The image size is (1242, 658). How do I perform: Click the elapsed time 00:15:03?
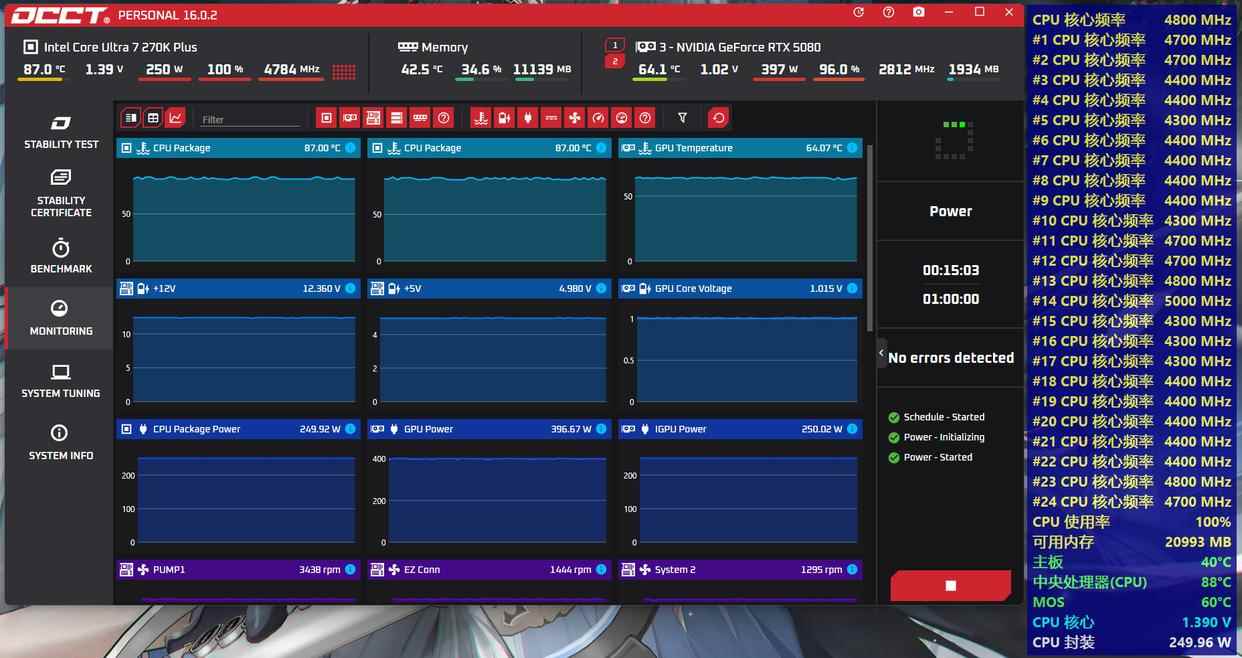point(951,270)
